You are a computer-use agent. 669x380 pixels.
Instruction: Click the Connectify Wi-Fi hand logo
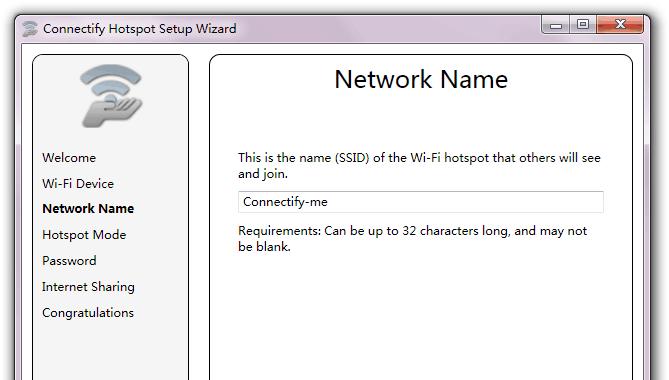pyautogui.click(x=111, y=96)
